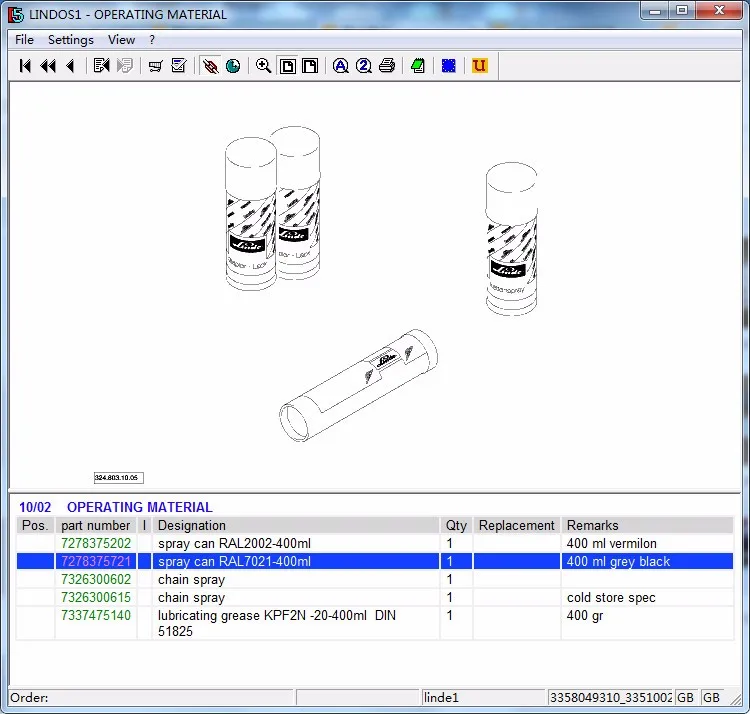Click the double-arrow rewind toolbar icon
The image size is (750, 714).
pos(48,66)
